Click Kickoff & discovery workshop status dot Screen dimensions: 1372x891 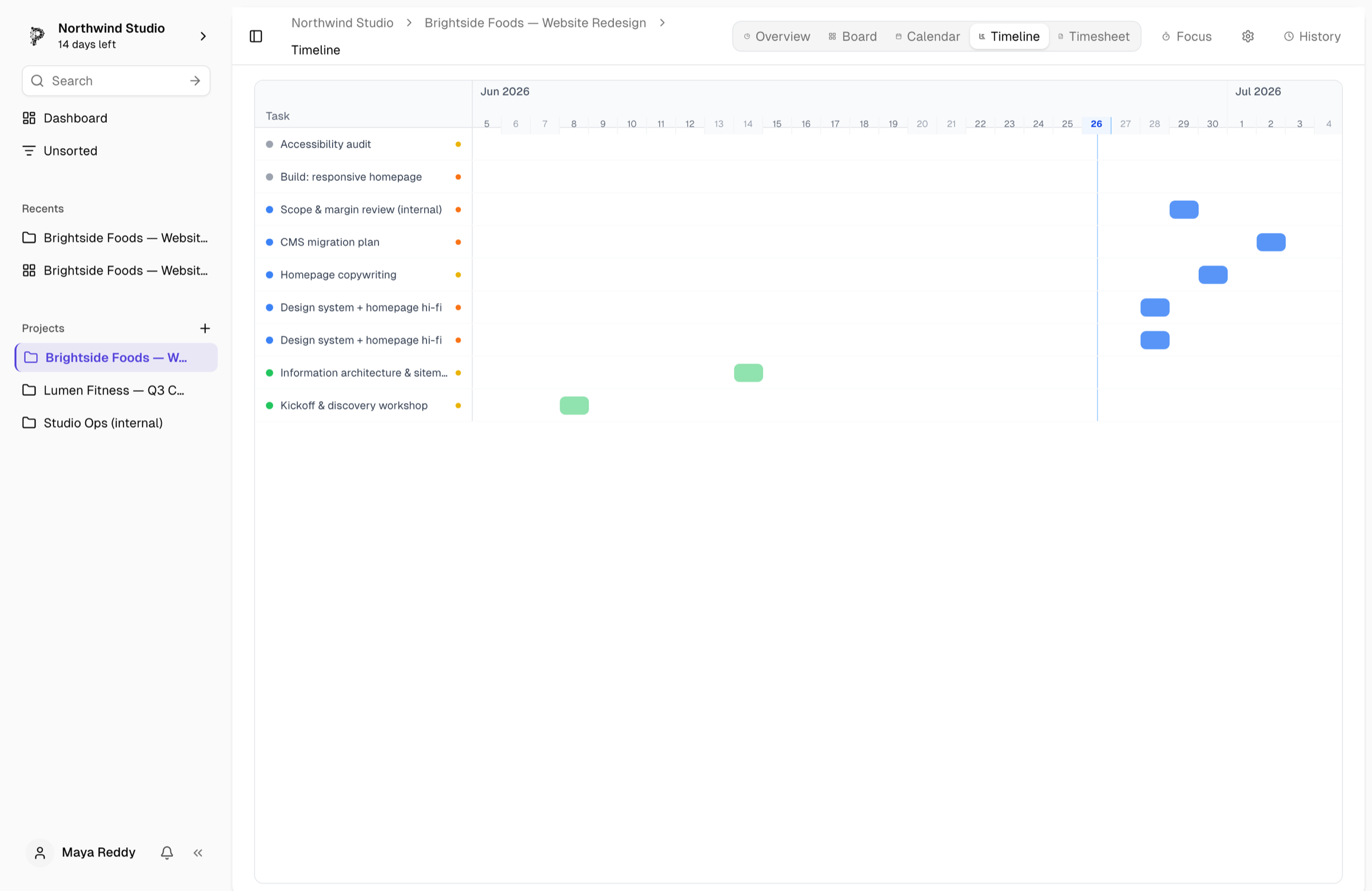coord(269,405)
